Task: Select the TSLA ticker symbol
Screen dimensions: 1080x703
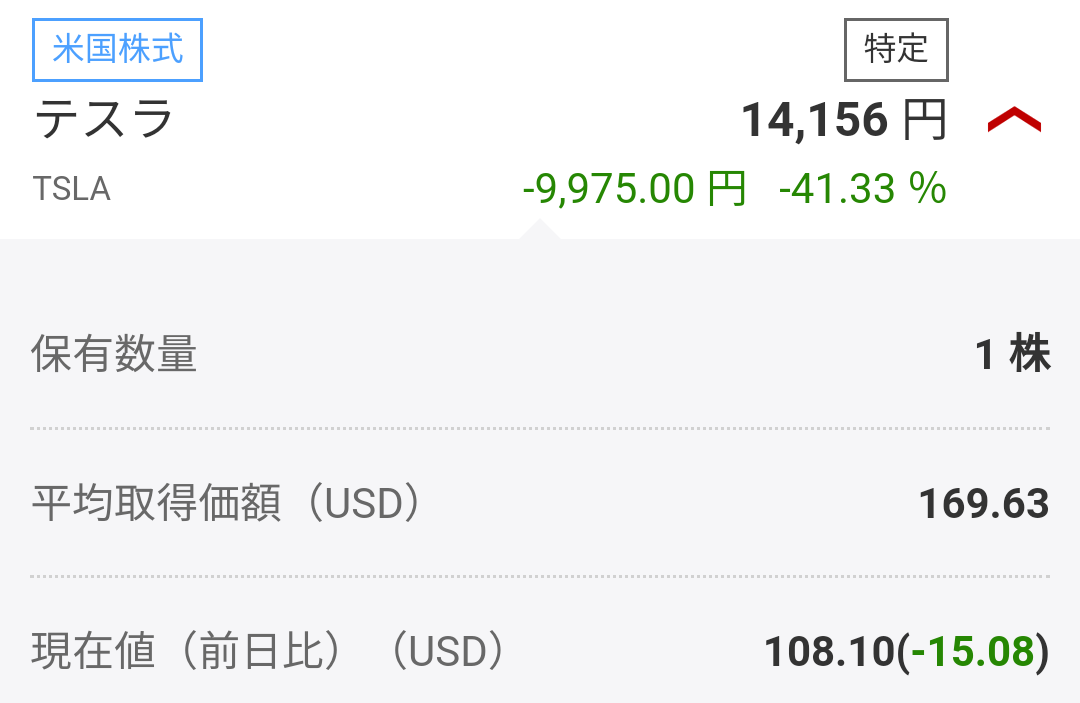Action: pyautogui.click(x=72, y=189)
